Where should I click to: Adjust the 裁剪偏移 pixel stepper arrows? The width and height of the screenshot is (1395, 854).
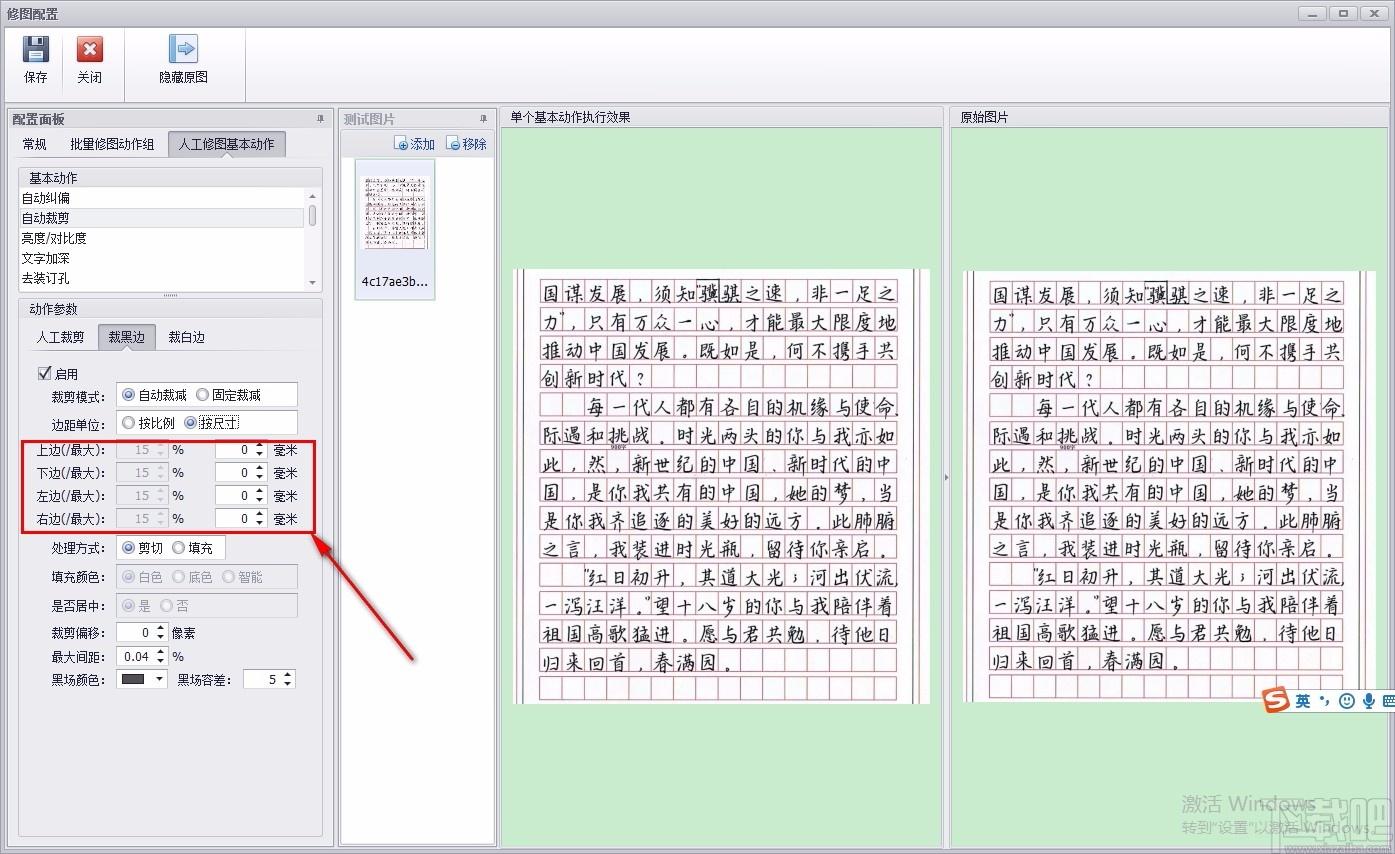tap(160, 633)
